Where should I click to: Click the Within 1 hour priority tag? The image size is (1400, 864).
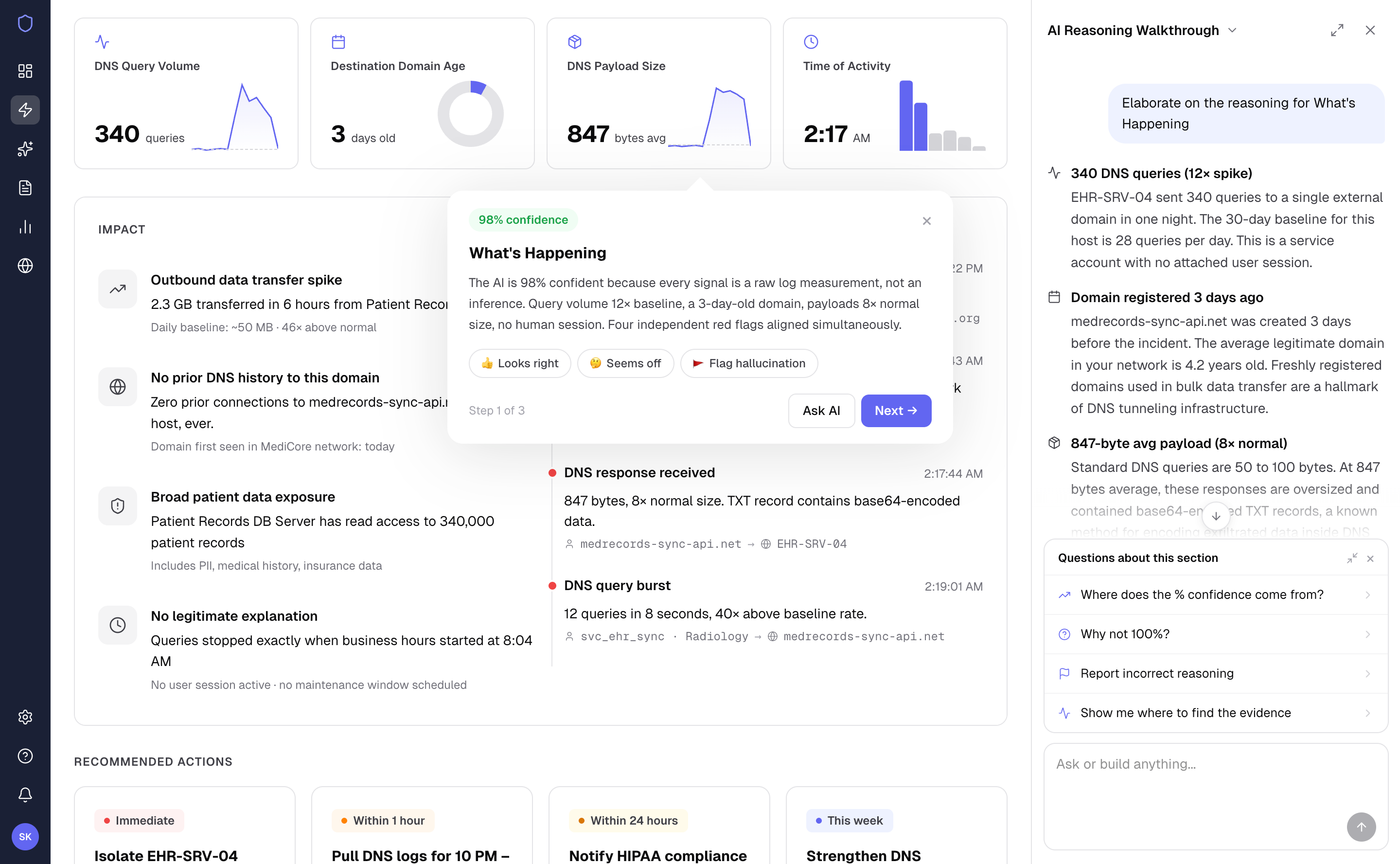[383, 821]
